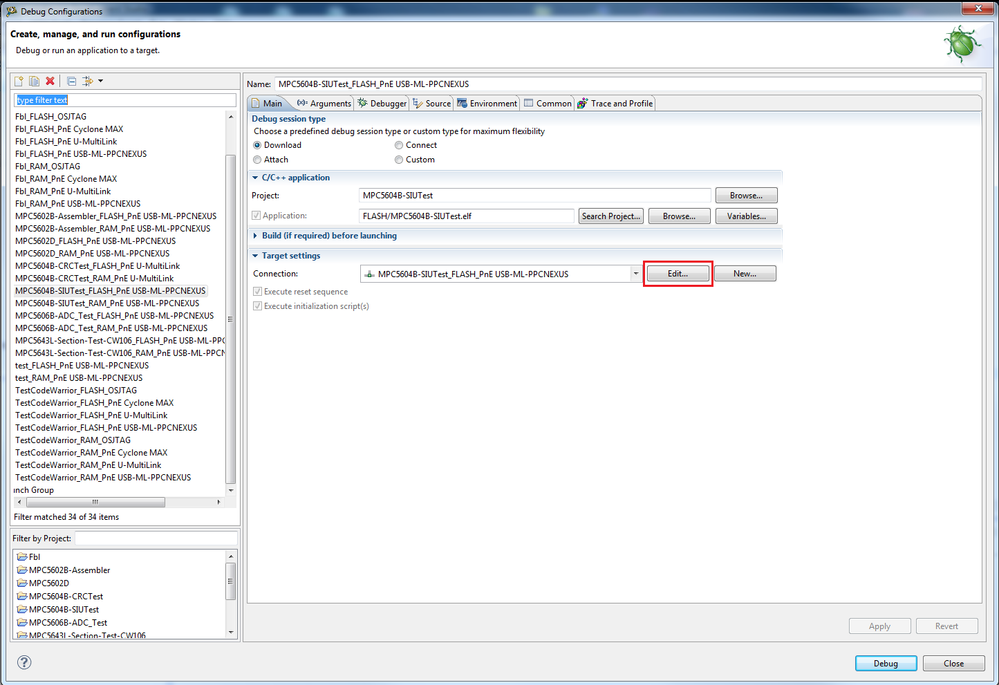Click the Filter by Project field
This screenshot has height=685, width=999.
pyautogui.click(x=156, y=538)
